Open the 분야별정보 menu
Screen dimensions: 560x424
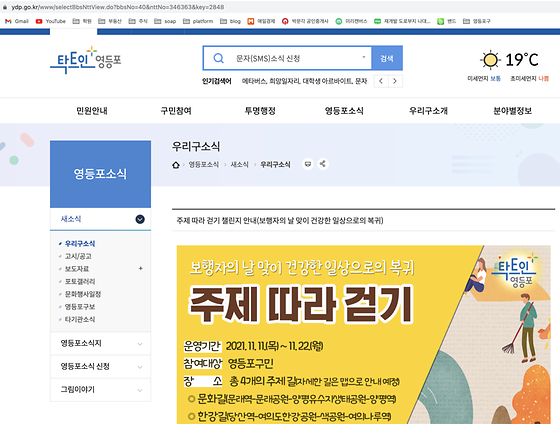(x=512, y=111)
